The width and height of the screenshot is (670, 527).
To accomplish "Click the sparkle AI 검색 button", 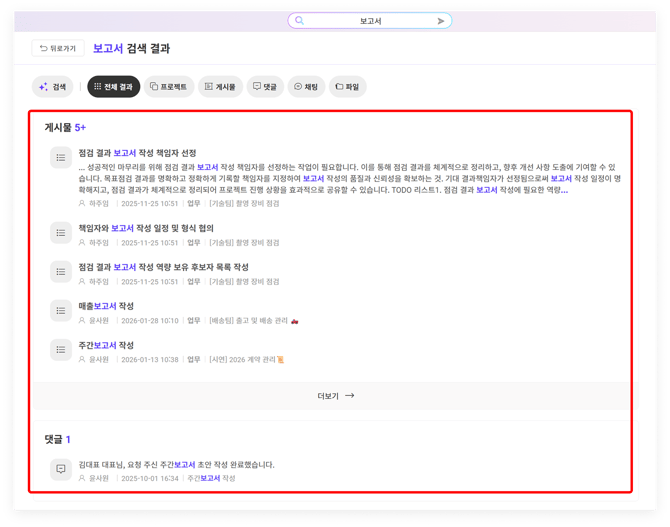I will tap(53, 87).
